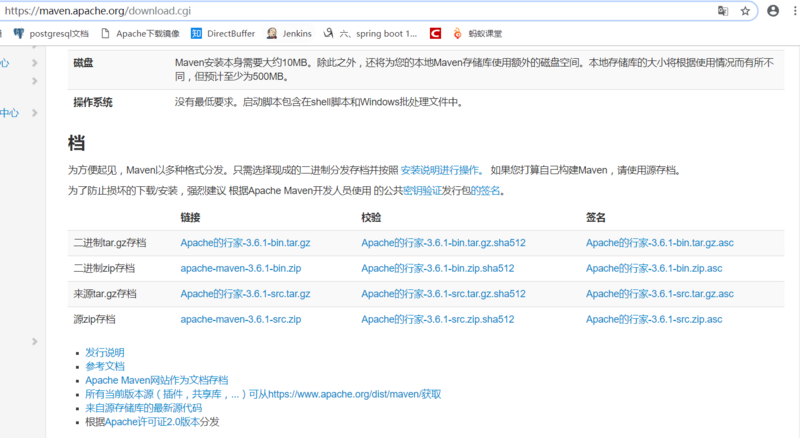Open the 参考文档 link
The height and width of the screenshot is (438, 800).
coord(105,367)
